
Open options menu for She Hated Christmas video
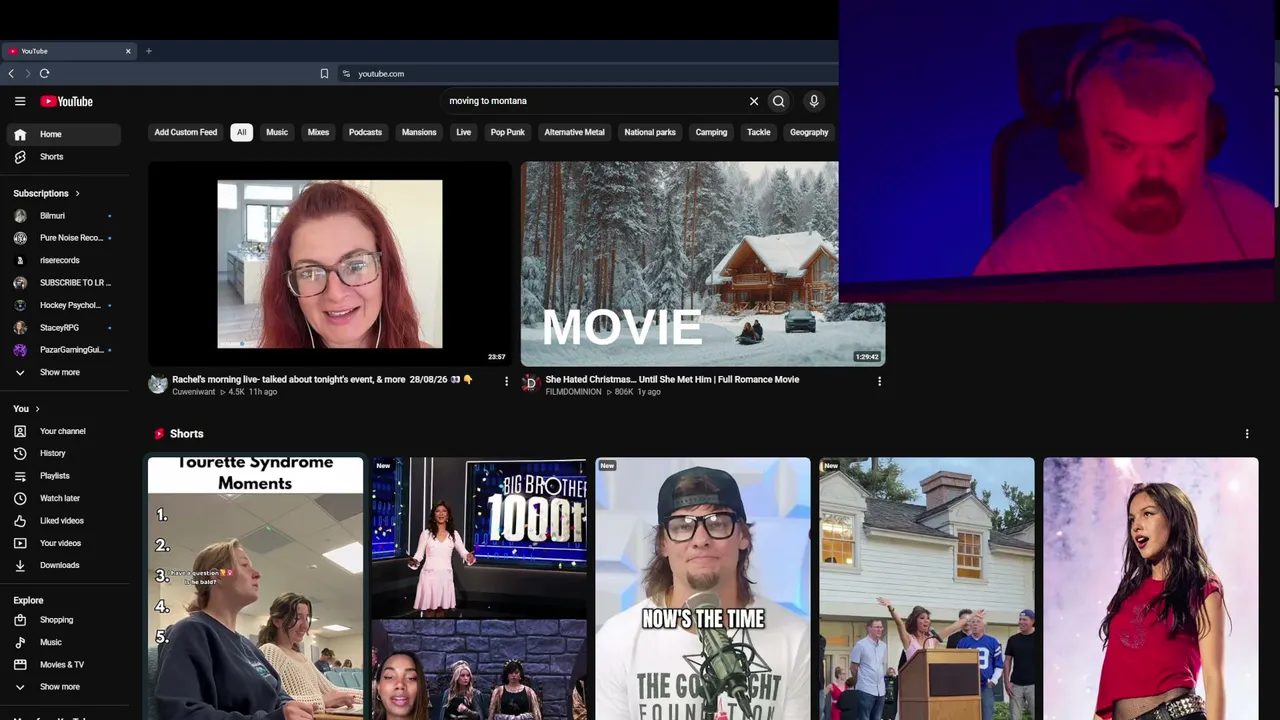coord(879,381)
